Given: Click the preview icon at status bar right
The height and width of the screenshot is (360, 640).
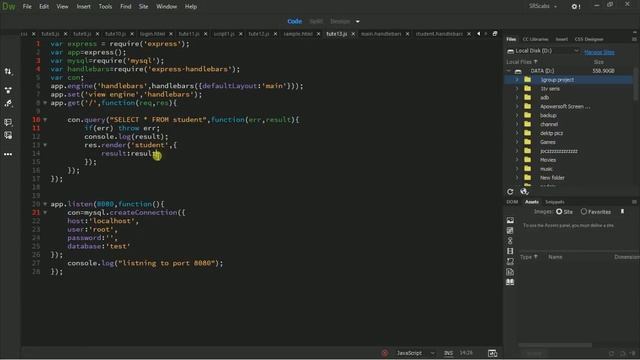Looking at the screenshot, I should [x=493, y=353].
